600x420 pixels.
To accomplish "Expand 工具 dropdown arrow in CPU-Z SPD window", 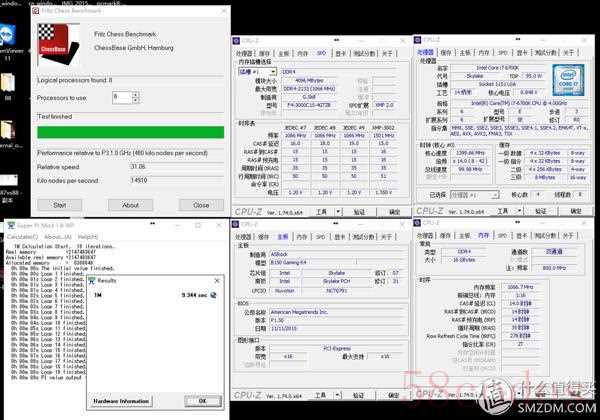I will coord(338,212).
